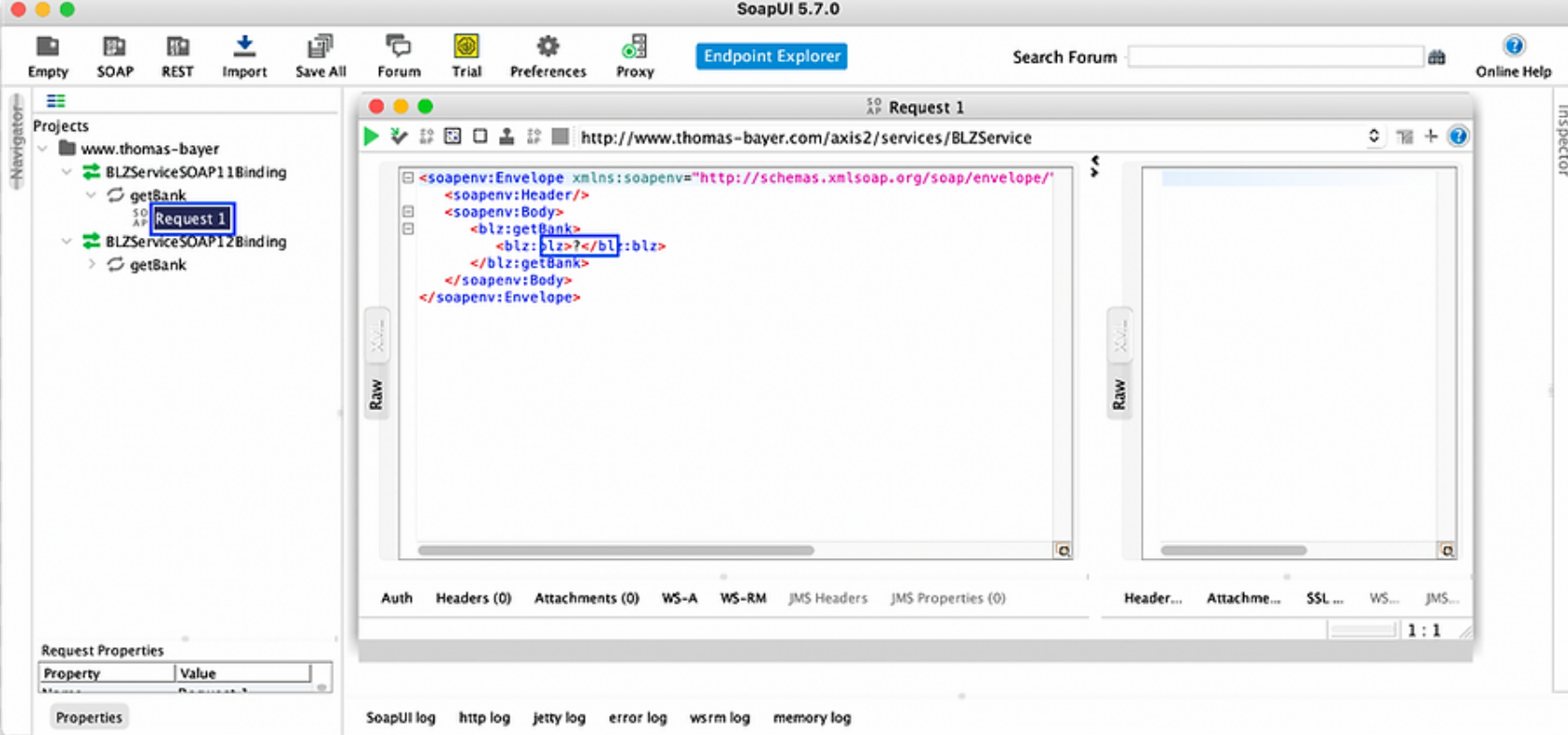Click the plus icon to add endpoint
1568x735 pixels.
pyautogui.click(x=1430, y=137)
